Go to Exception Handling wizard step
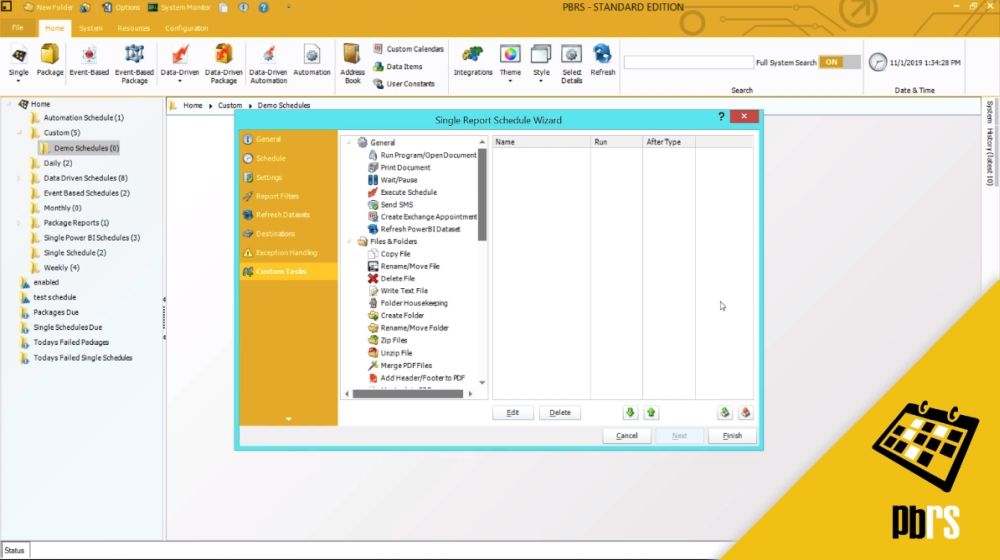The width and height of the screenshot is (1000, 560). click(x=288, y=253)
